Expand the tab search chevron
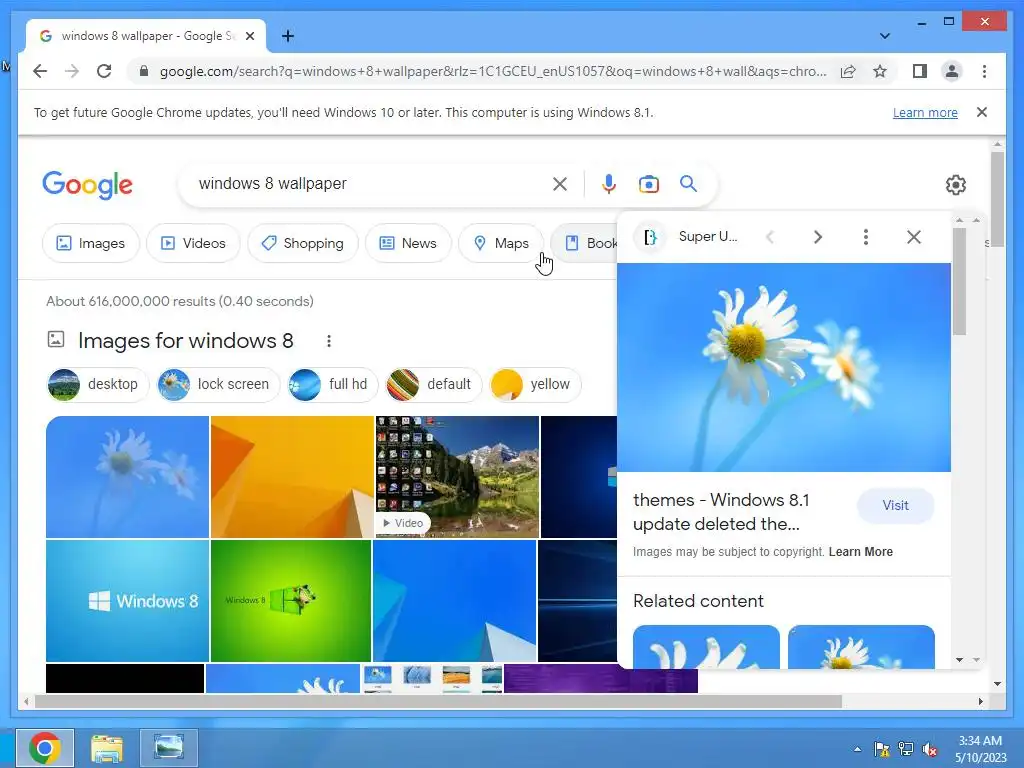 click(x=884, y=36)
